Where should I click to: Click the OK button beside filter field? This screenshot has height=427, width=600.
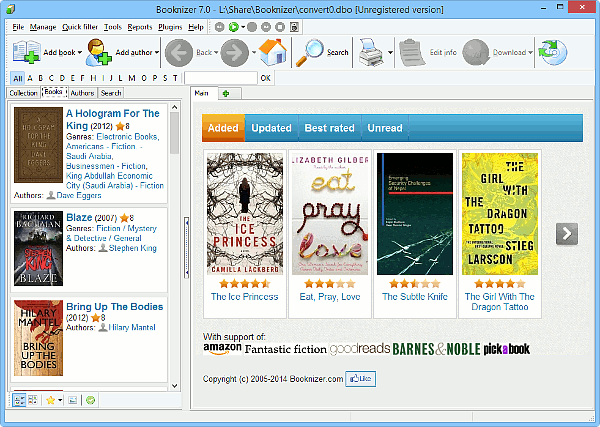(x=266, y=78)
